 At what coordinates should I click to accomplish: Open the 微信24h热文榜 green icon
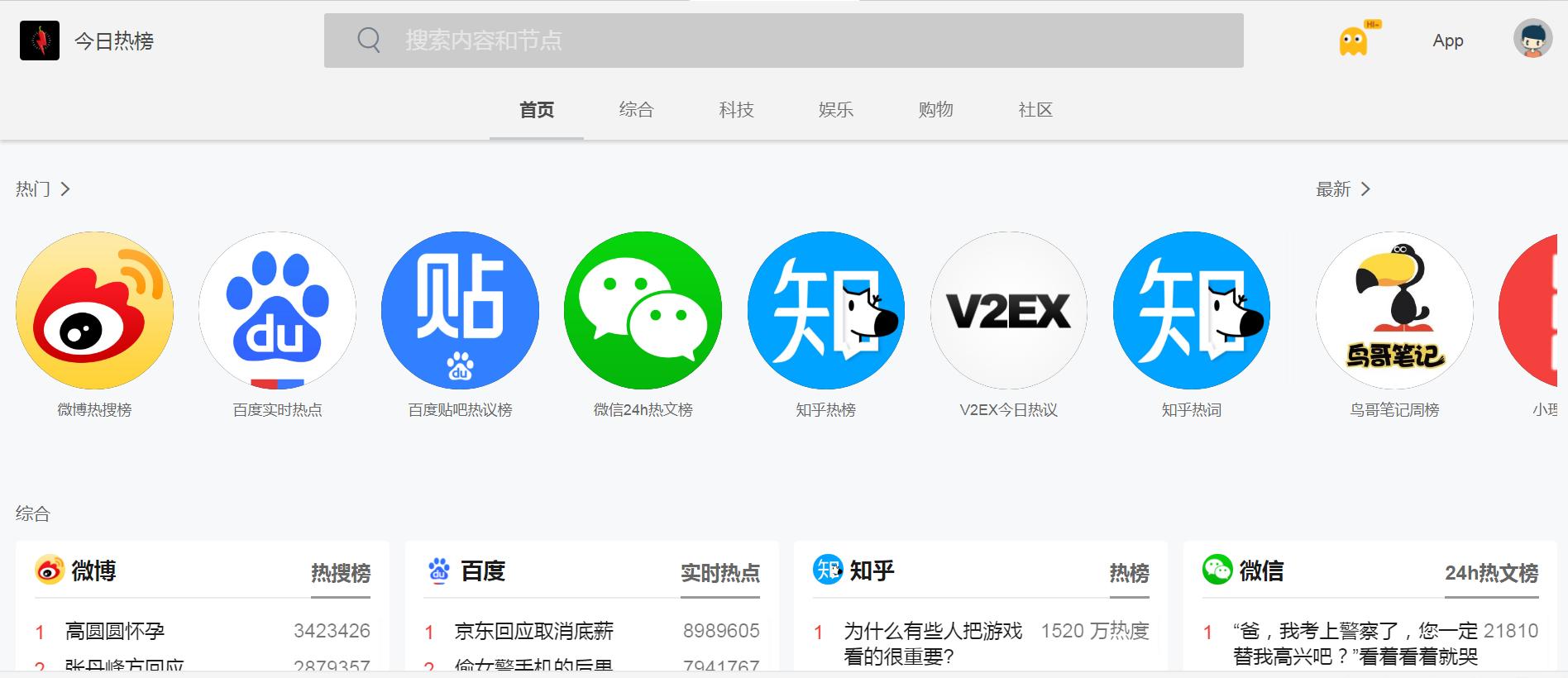tap(643, 310)
